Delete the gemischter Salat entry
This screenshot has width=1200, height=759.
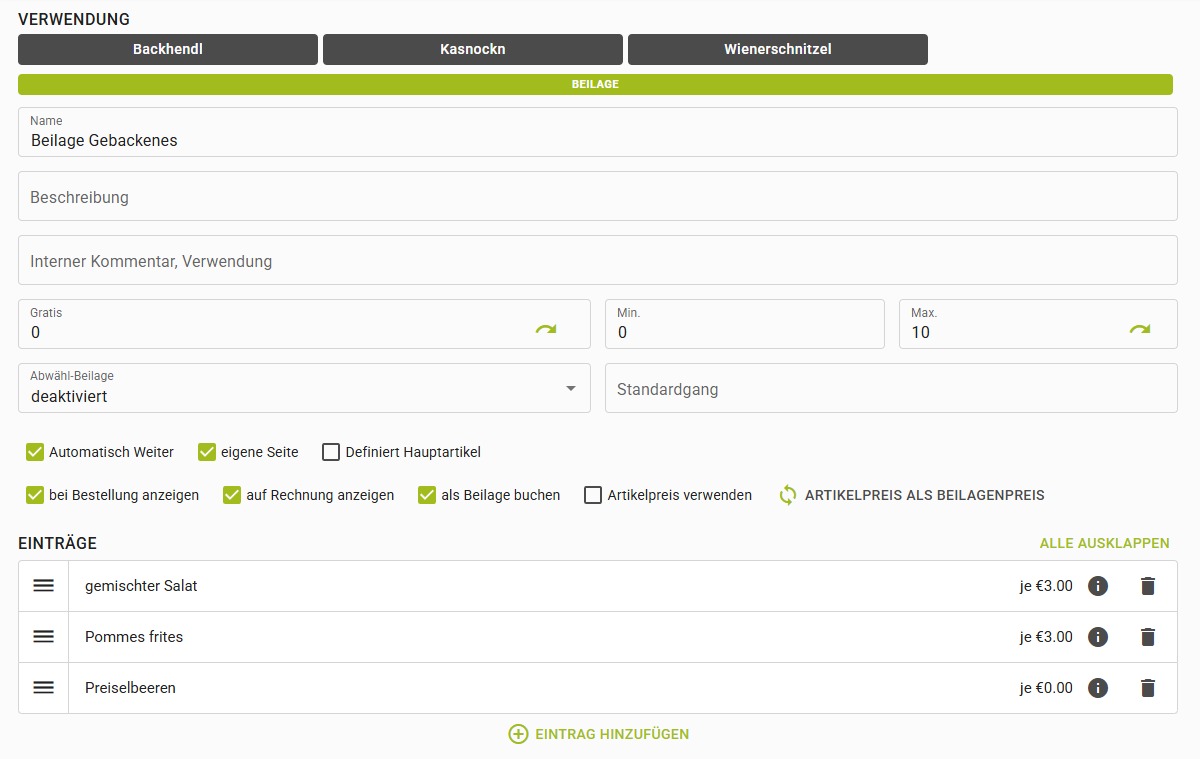click(x=1147, y=586)
